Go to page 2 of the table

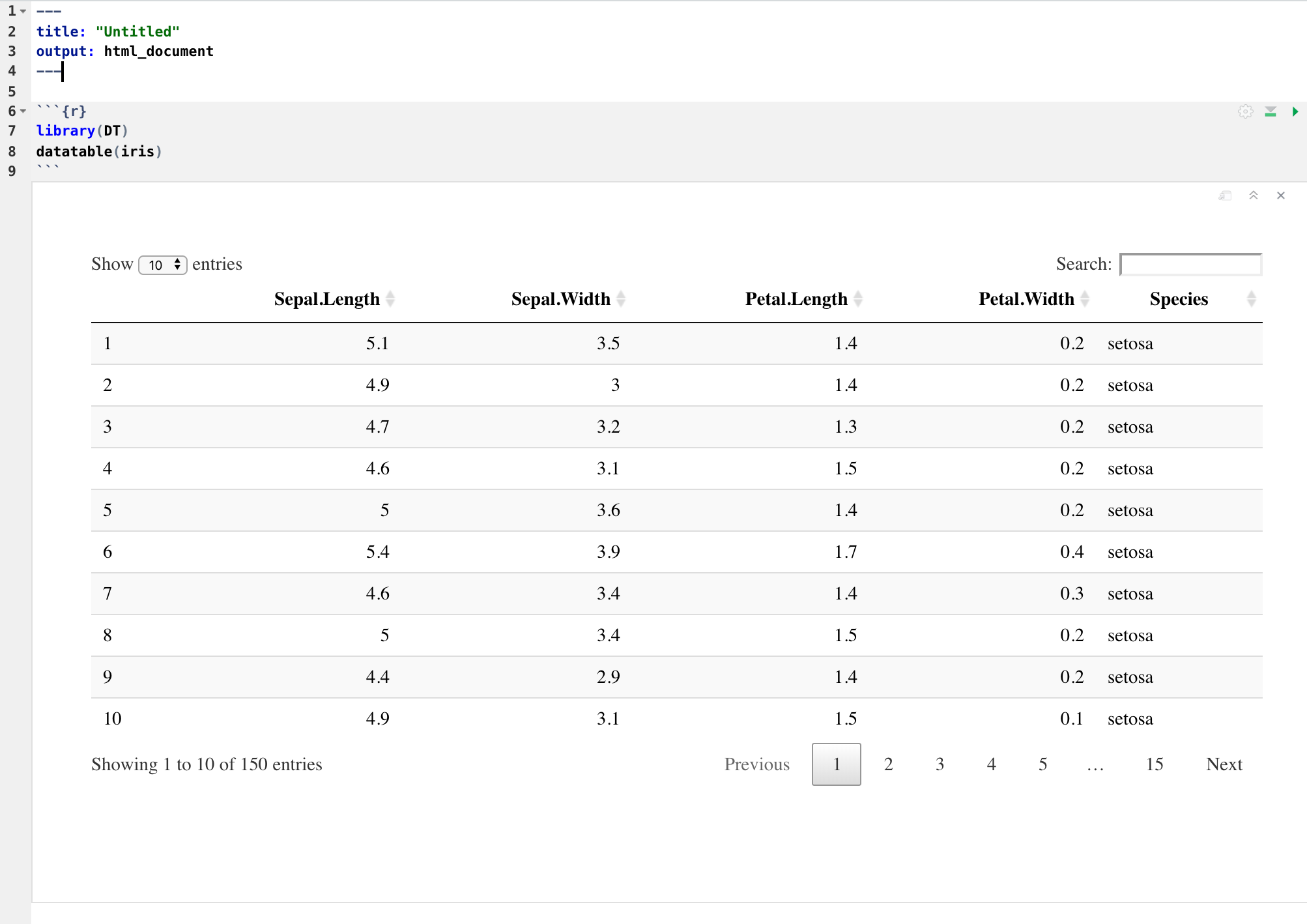[x=888, y=764]
